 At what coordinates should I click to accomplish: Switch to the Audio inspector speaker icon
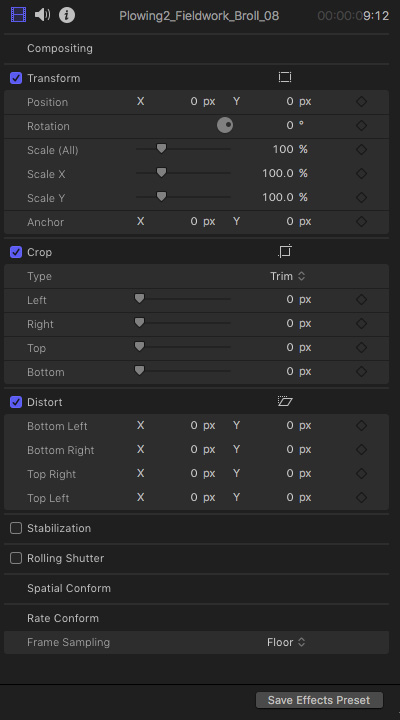43,15
